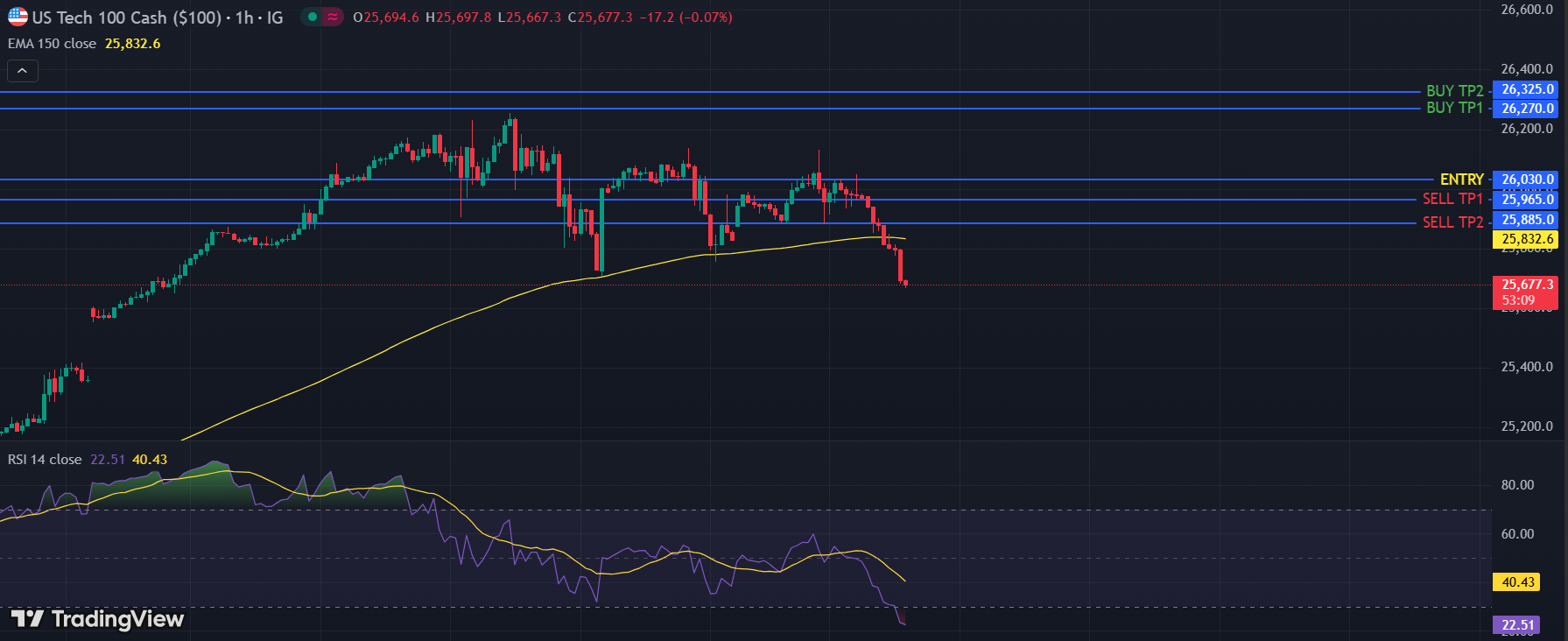Click the SELL TP1 line label

(x=1452, y=200)
